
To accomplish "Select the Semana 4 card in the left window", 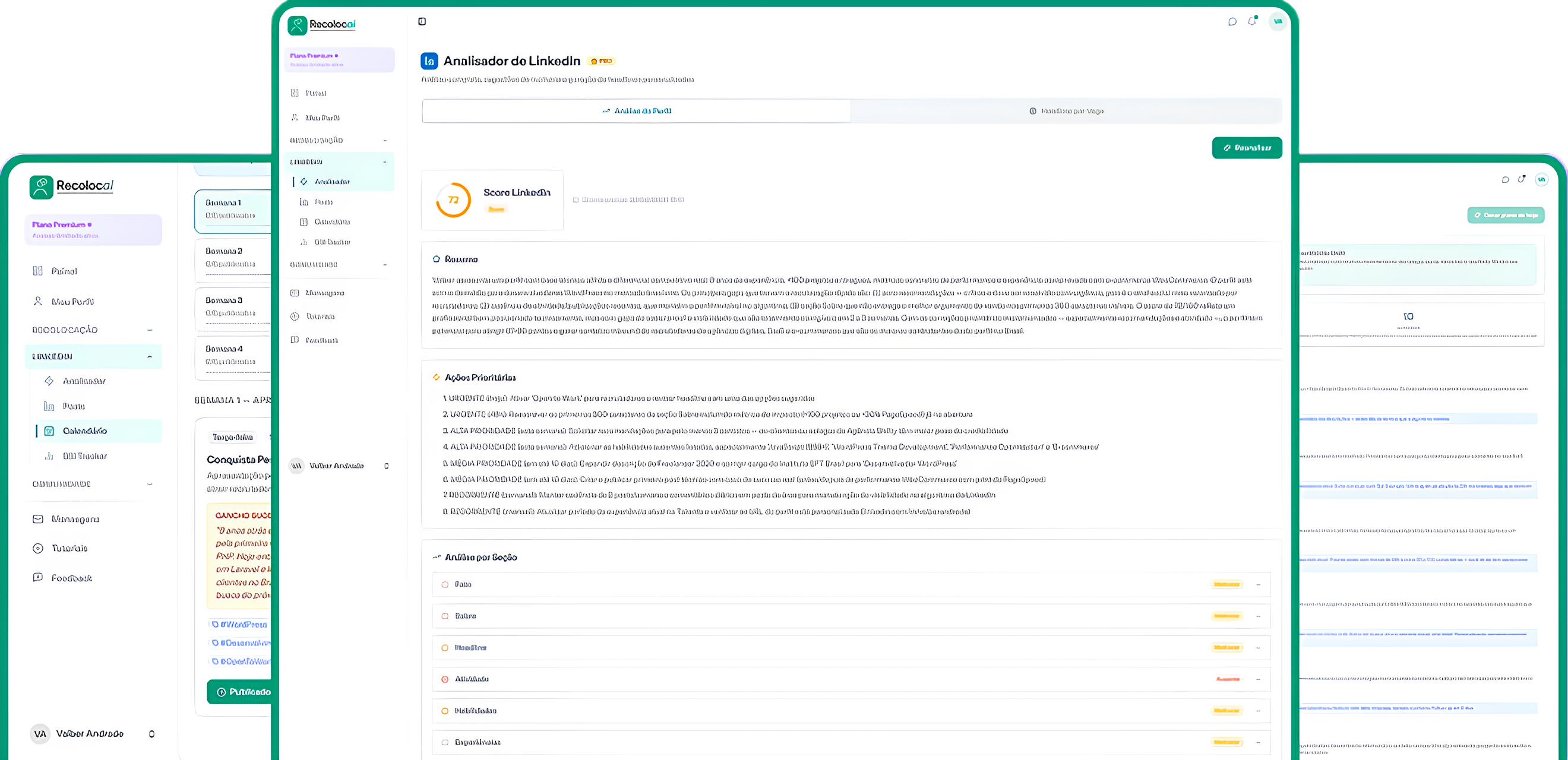I will point(233,359).
